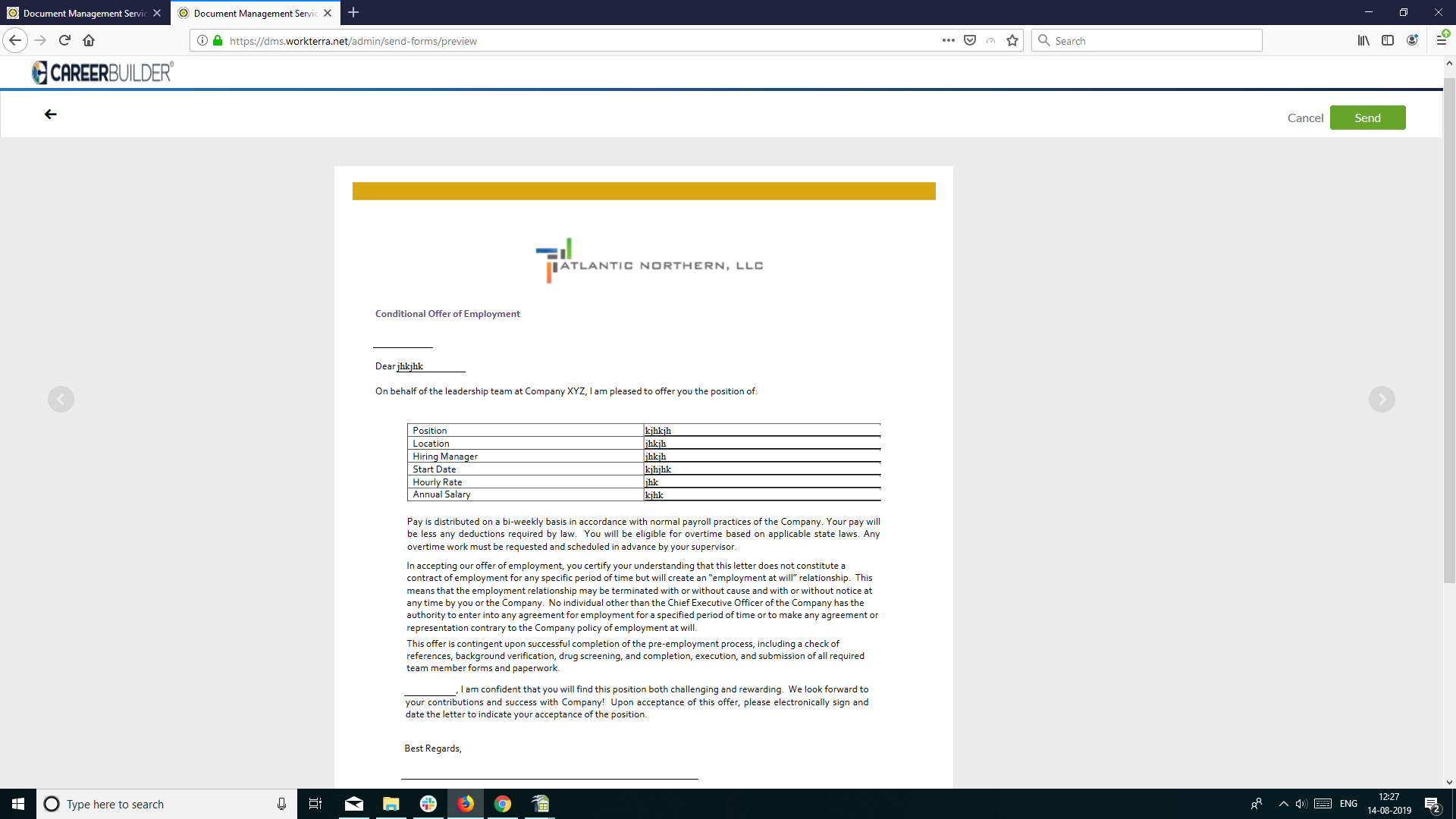Show hidden system tray icons
The width and height of the screenshot is (1456, 819).
tap(1283, 804)
